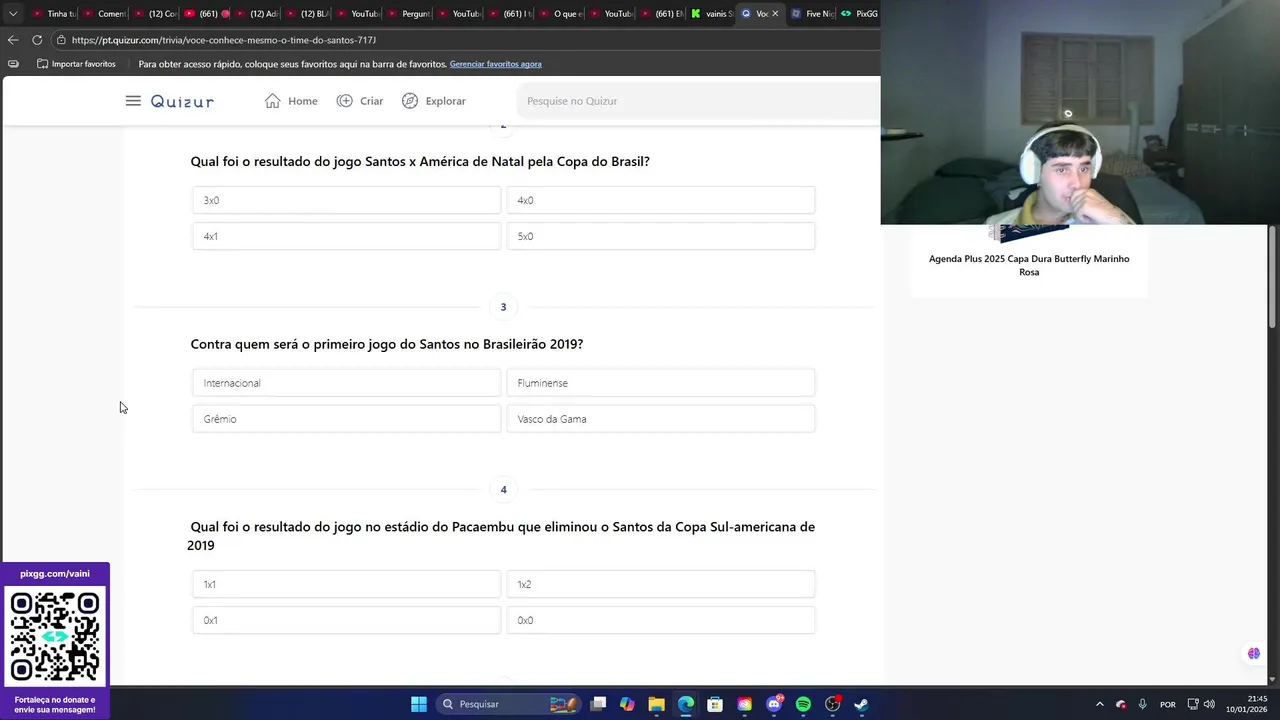Open Microsoft Edge from taskbar
The image size is (1280, 720).
(x=685, y=704)
